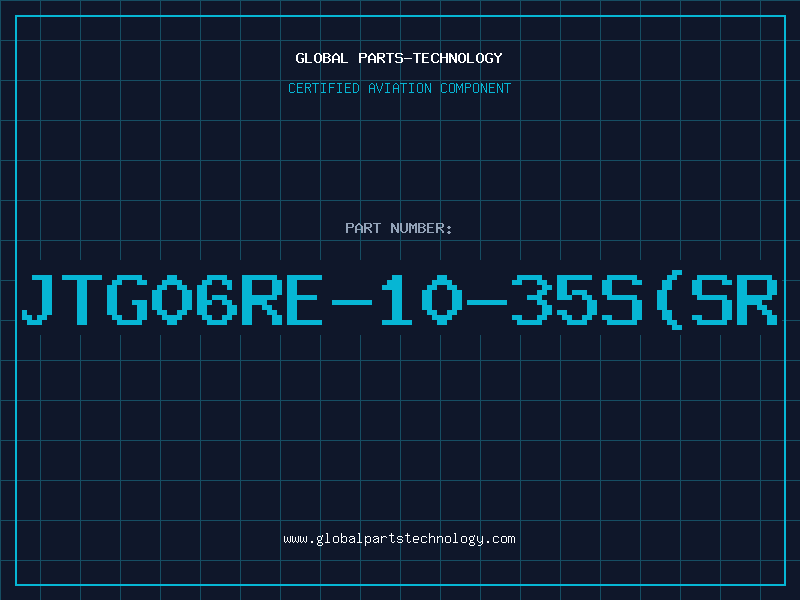Viewport: 800px width, 600px height.
Task: Click the word CERTIFIED in subtitle
Action: click(324, 88)
